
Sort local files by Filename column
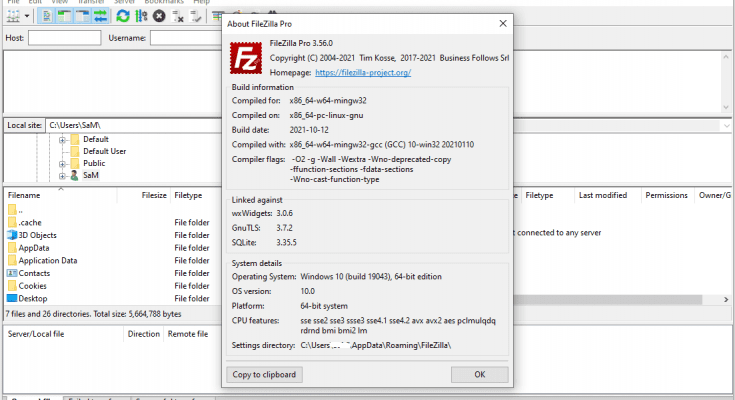[24, 196]
